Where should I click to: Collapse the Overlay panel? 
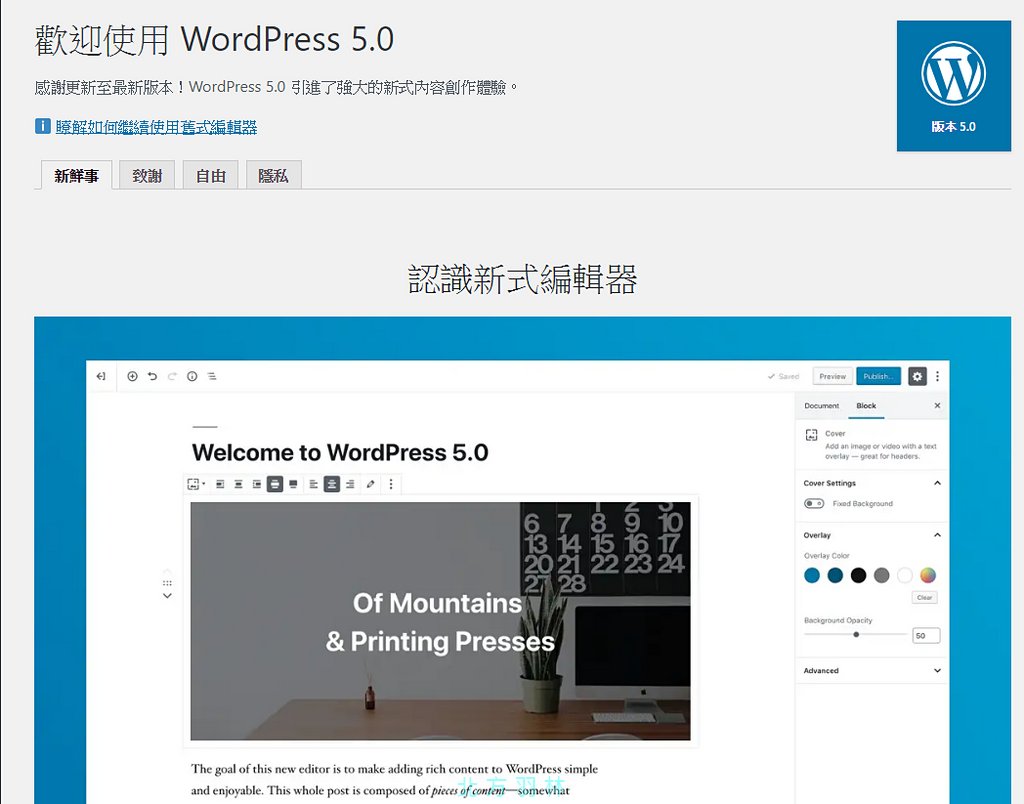[x=937, y=535]
